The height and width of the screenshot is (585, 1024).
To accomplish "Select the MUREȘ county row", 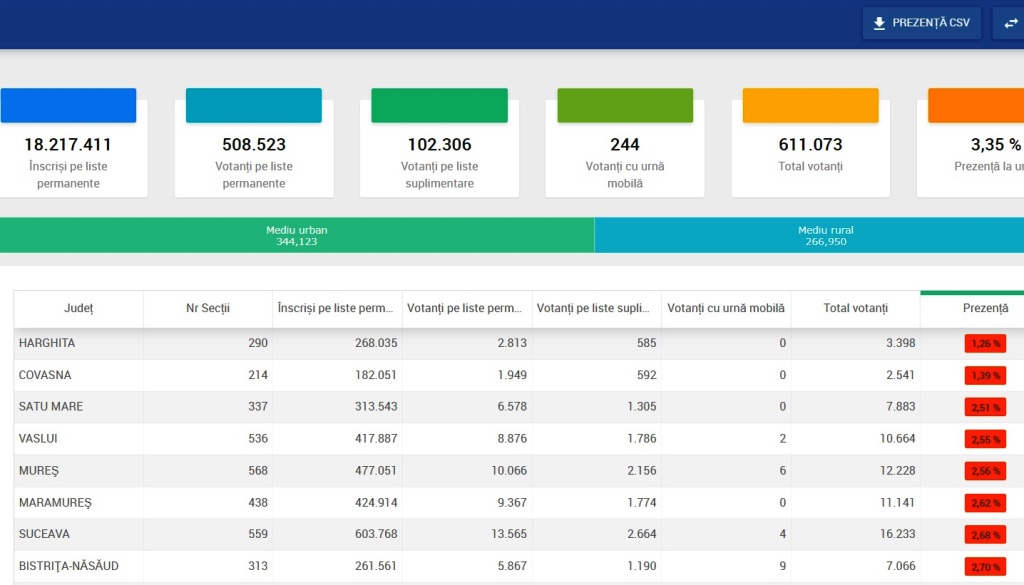I will click(519, 471).
